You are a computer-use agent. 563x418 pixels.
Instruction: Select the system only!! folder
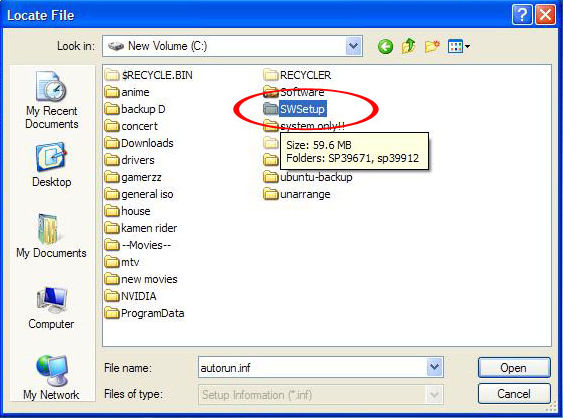[304, 126]
